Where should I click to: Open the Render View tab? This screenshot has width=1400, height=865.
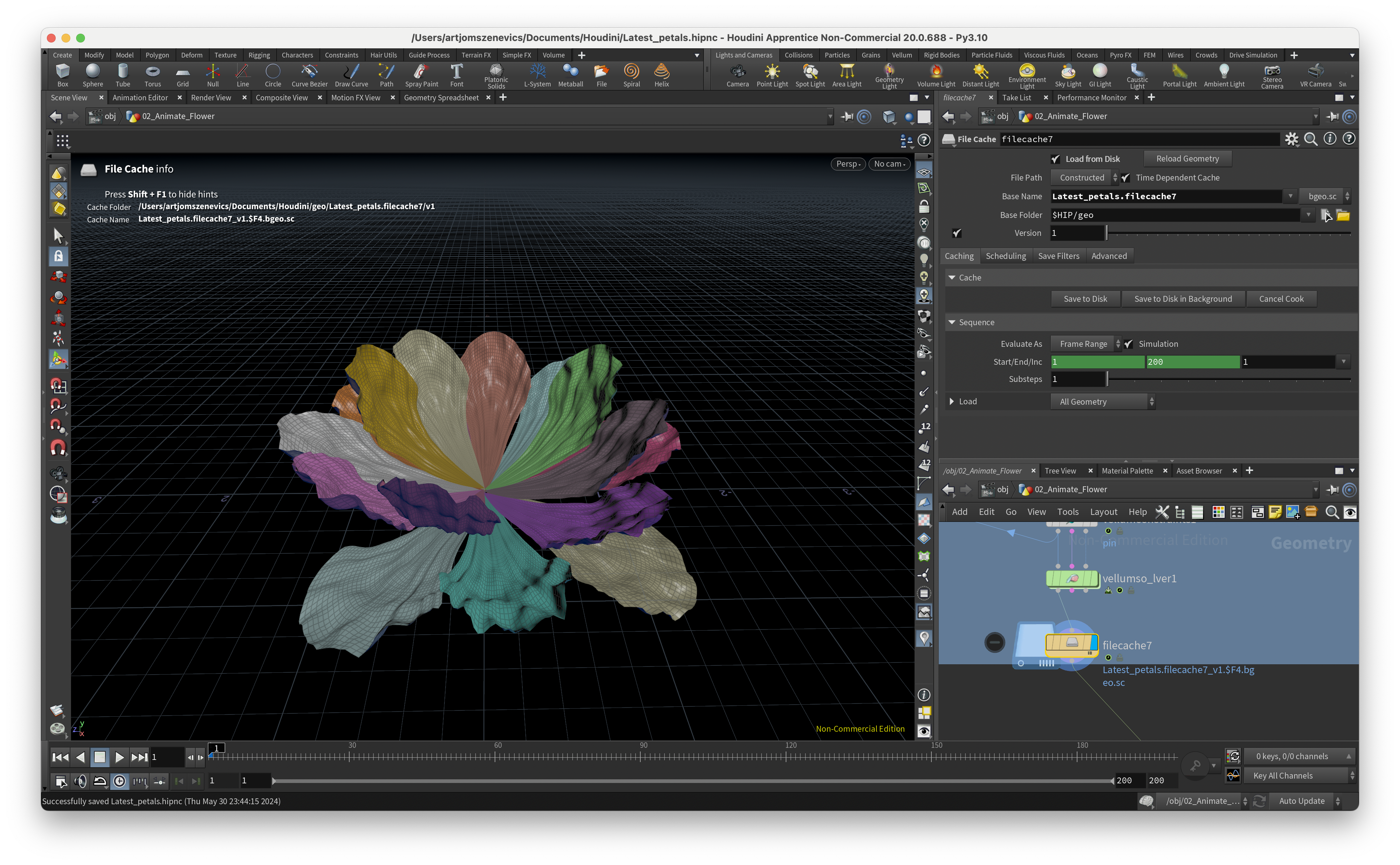[211, 98]
